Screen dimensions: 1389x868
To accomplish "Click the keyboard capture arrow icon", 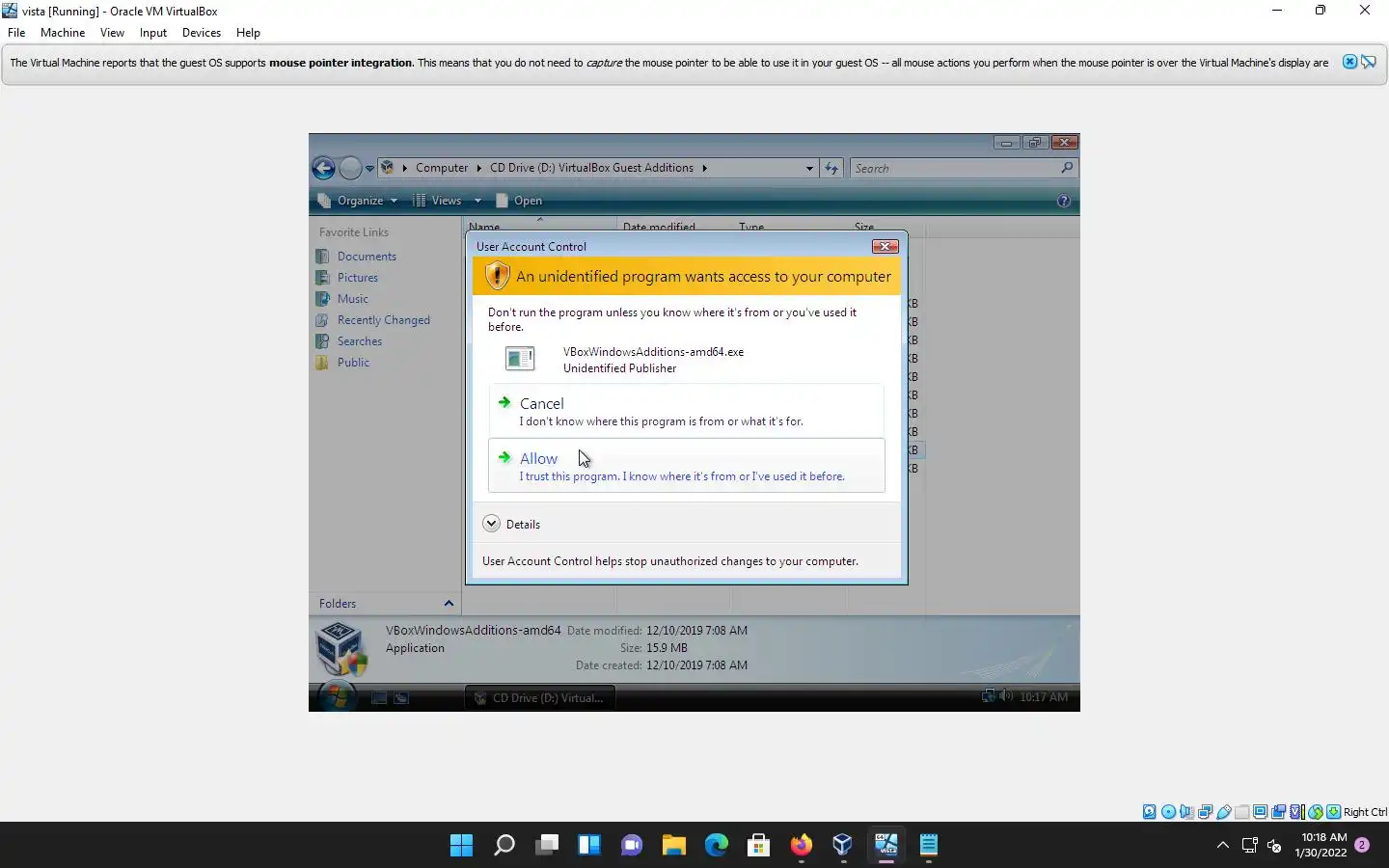I will coord(1333,812).
